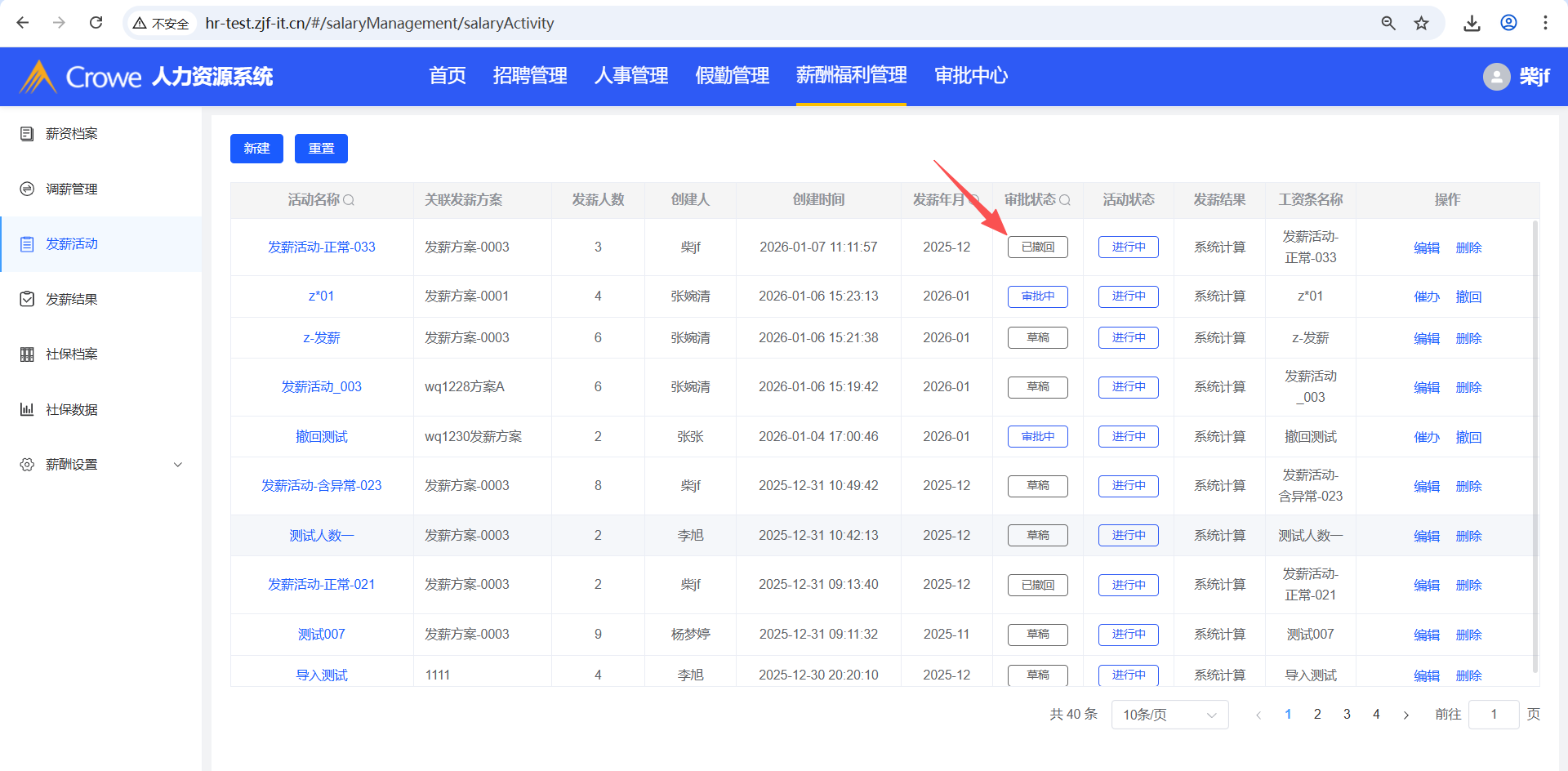Open the 假勤管理 top menu
Image resolution: width=1568 pixels, height=771 pixels.
click(732, 76)
